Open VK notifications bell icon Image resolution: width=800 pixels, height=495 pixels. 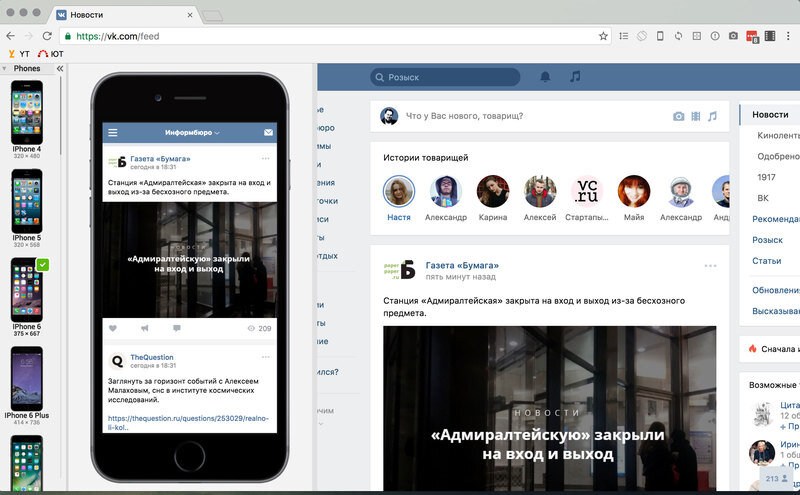545,77
